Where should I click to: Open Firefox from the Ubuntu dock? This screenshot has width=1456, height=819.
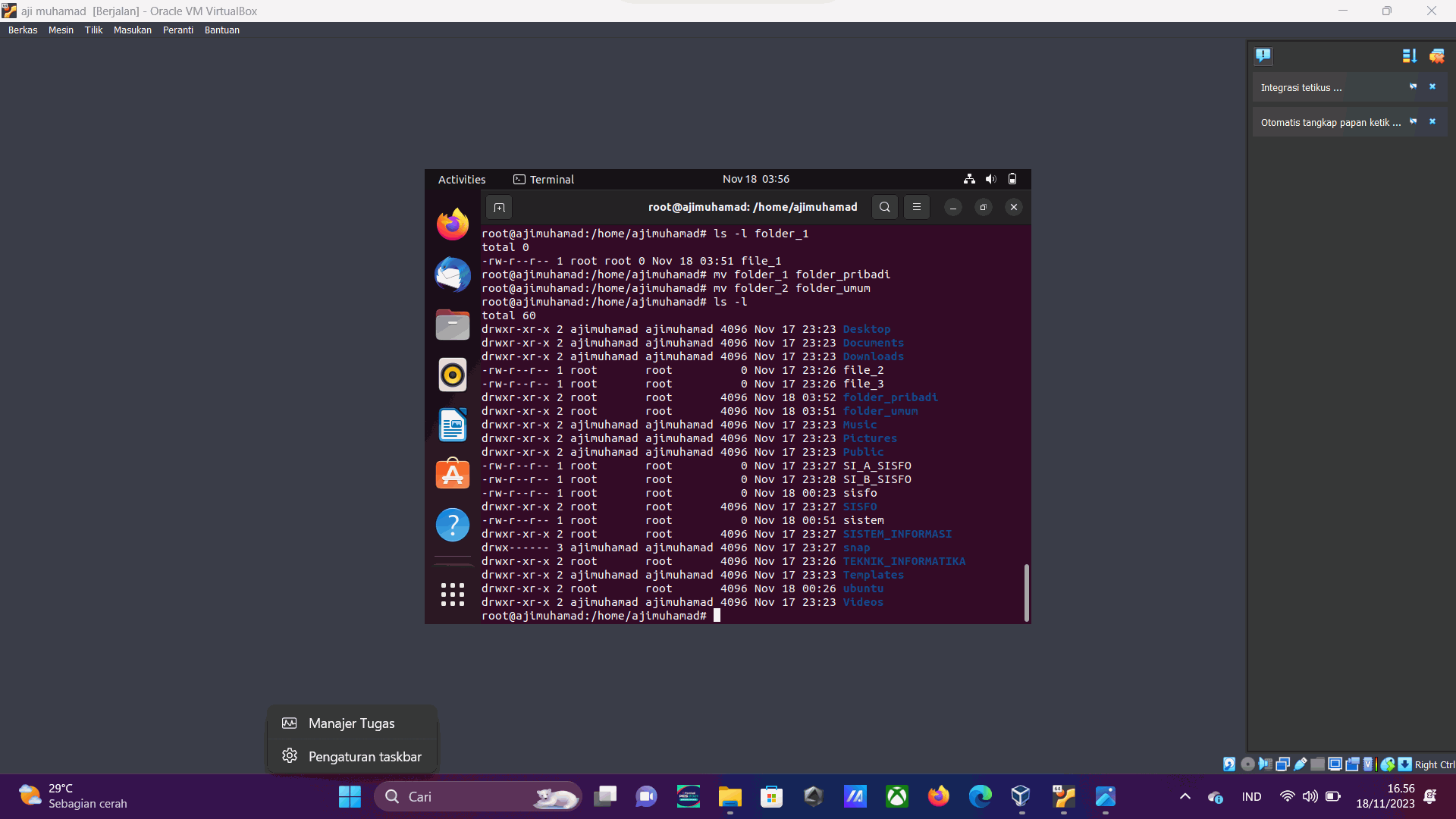coord(453,224)
